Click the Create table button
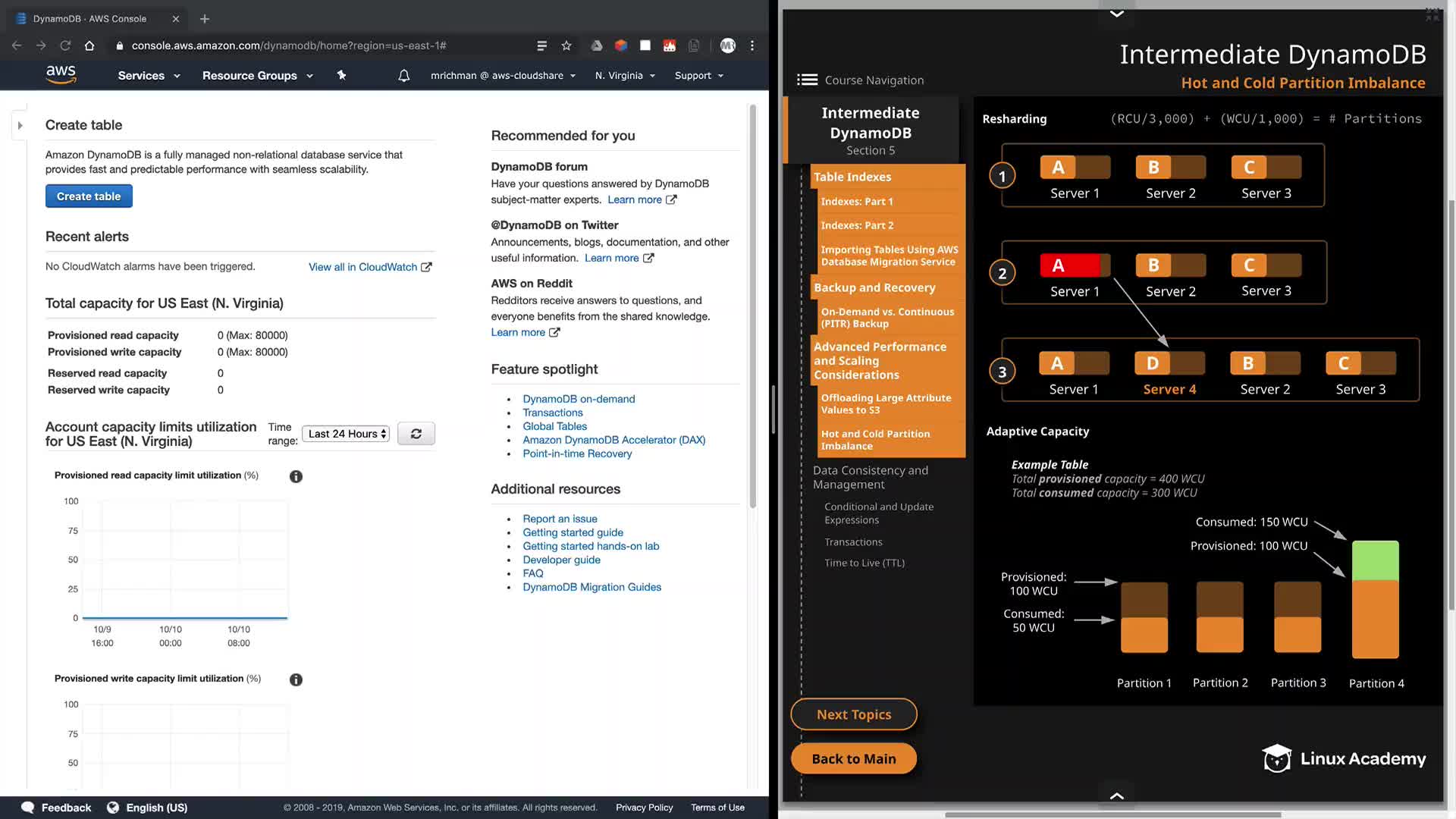The image size is (1456, 819). [89, 196]
